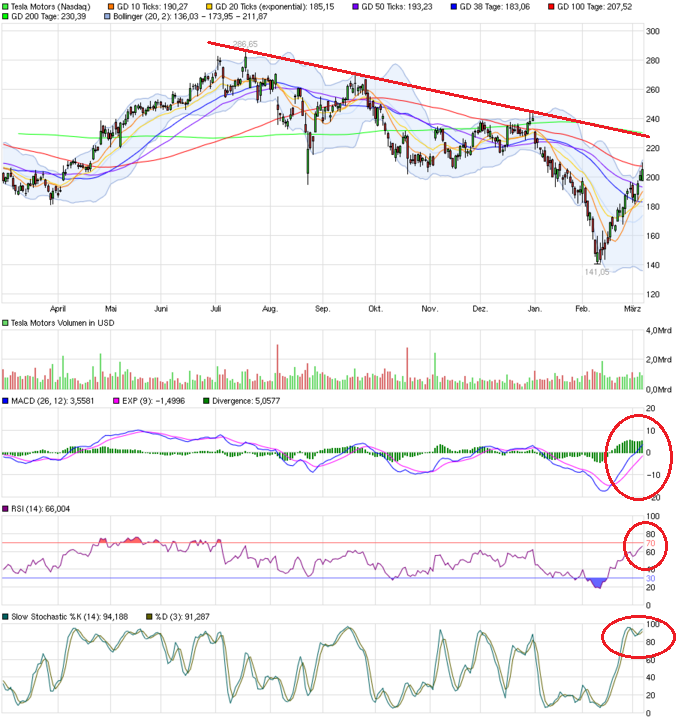Click 'GD 20 Ticks (exponential): 185,15' label
Screen dimensions: 677x719
275,7
